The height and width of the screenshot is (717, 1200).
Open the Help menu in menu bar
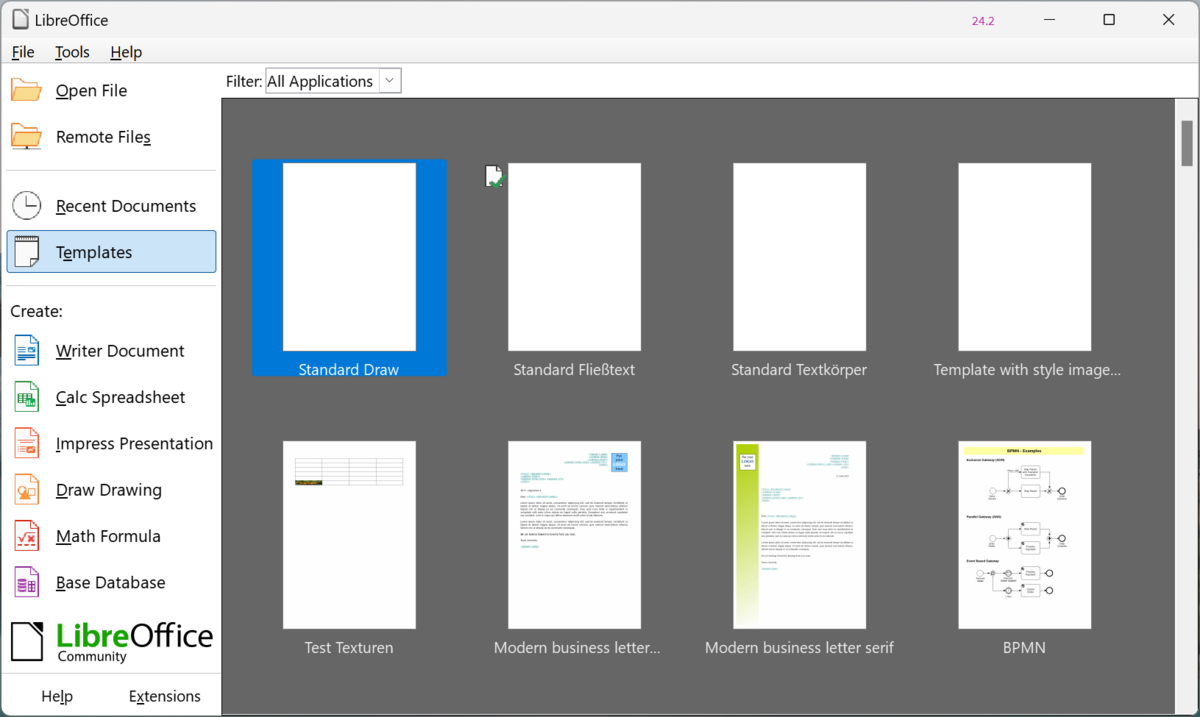pyautogui.click(x=126, y=52)
